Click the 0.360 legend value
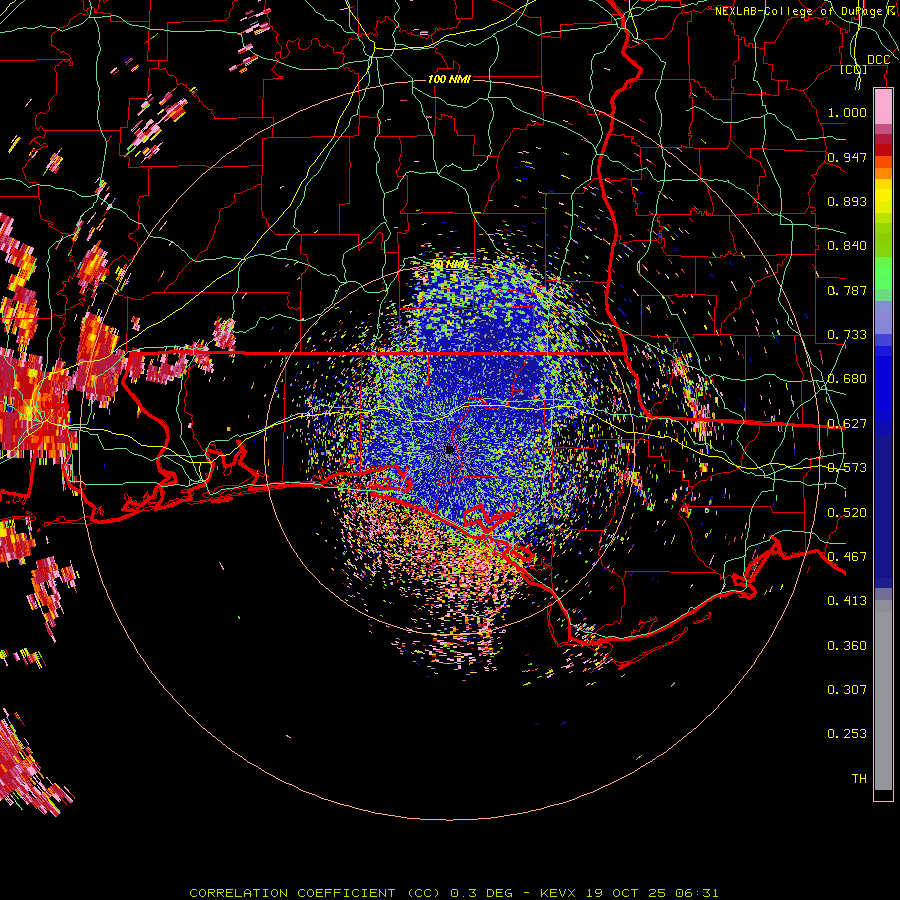 (847, 646)
